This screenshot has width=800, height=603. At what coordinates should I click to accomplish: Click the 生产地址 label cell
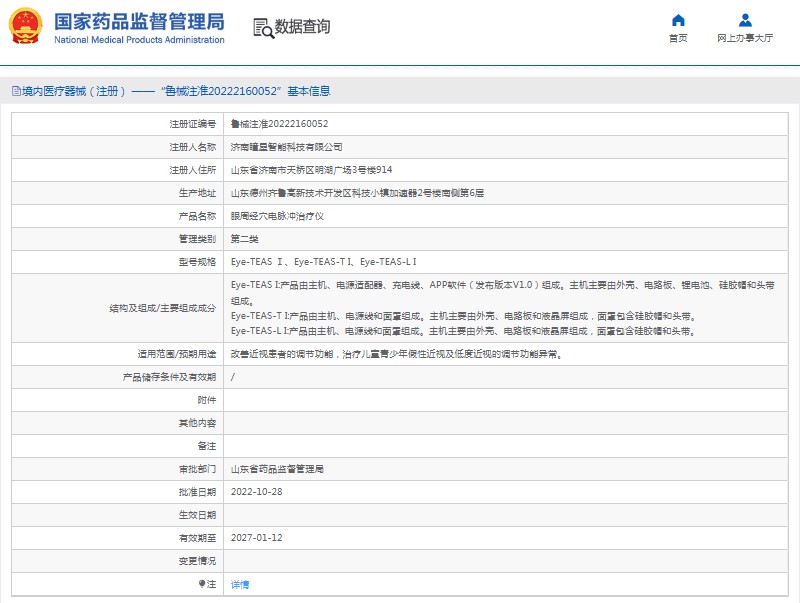[x=117, y=193]
